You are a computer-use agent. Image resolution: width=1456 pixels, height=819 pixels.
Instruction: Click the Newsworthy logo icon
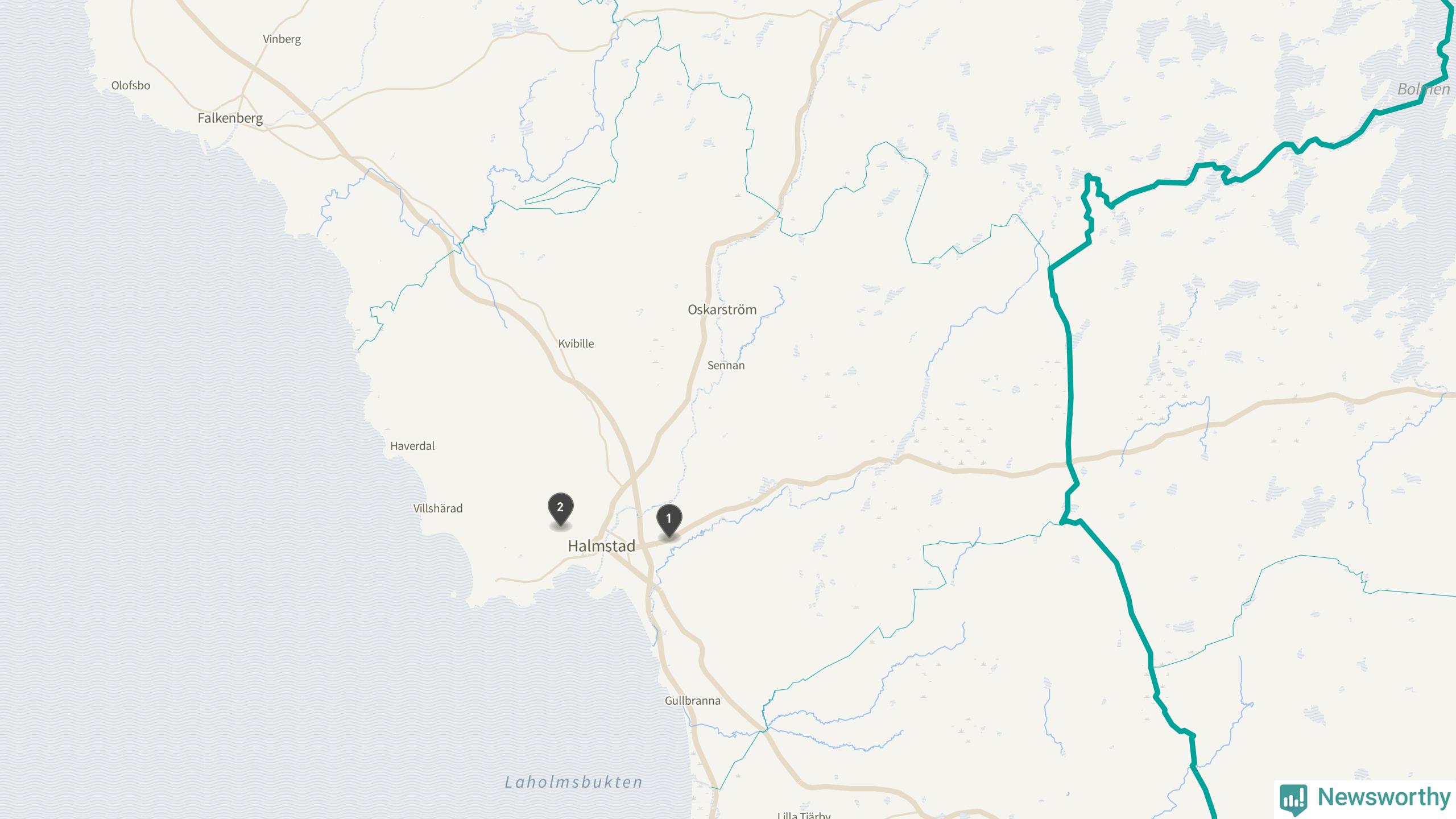pos(1294,799)
